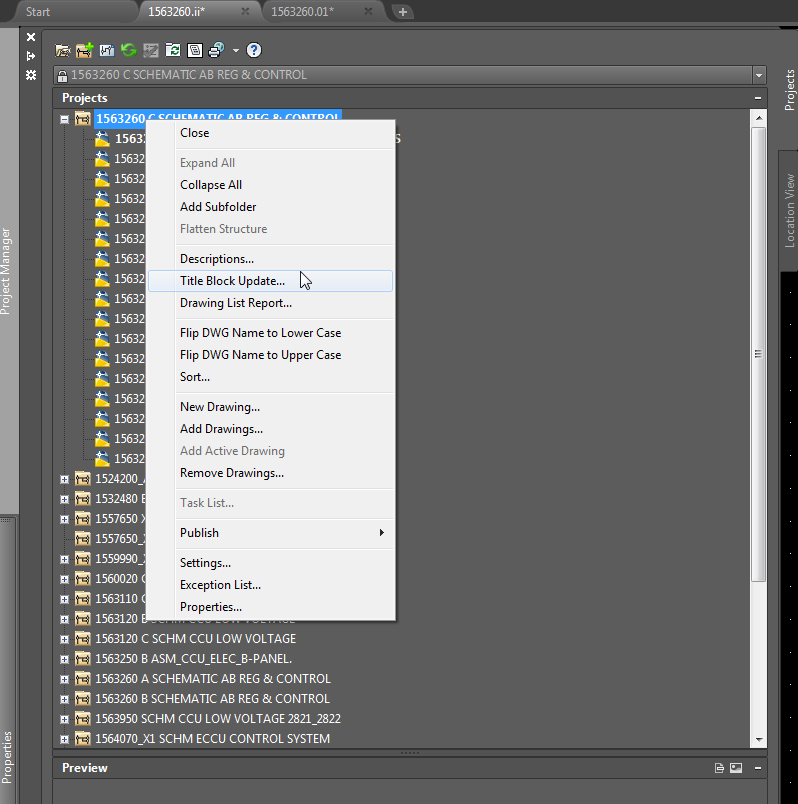Click the project list scrollbar up arrow
Viewport: 798px width, 804px height.
pos(759,118)
